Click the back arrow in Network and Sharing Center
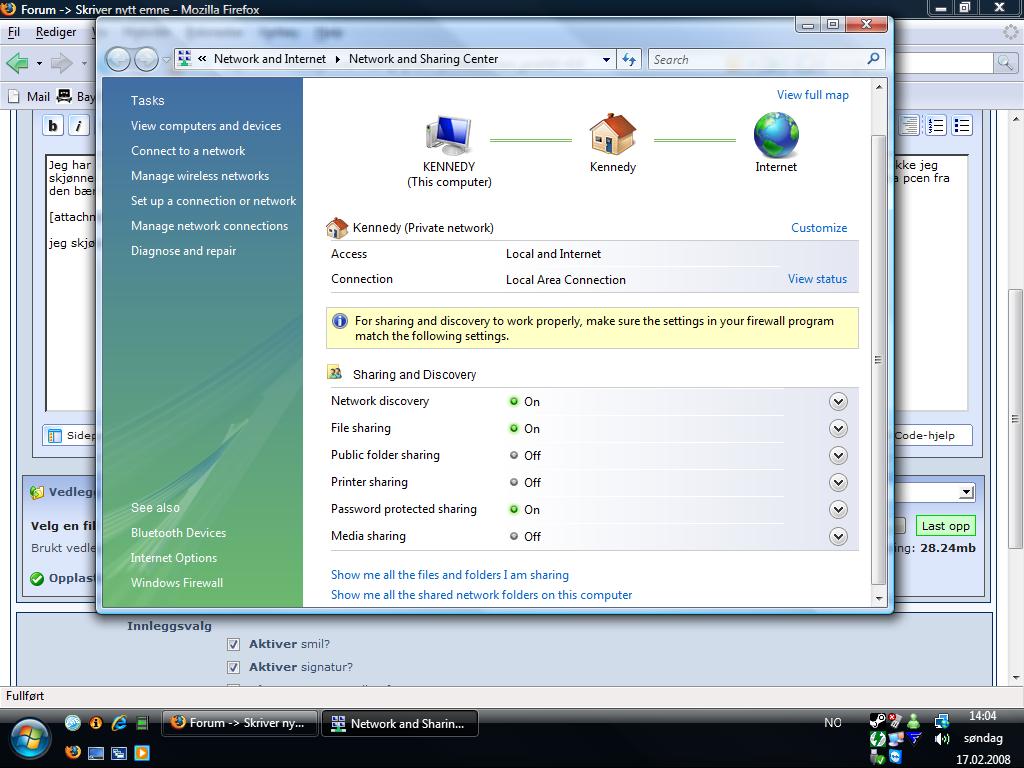 click(118, 59)
